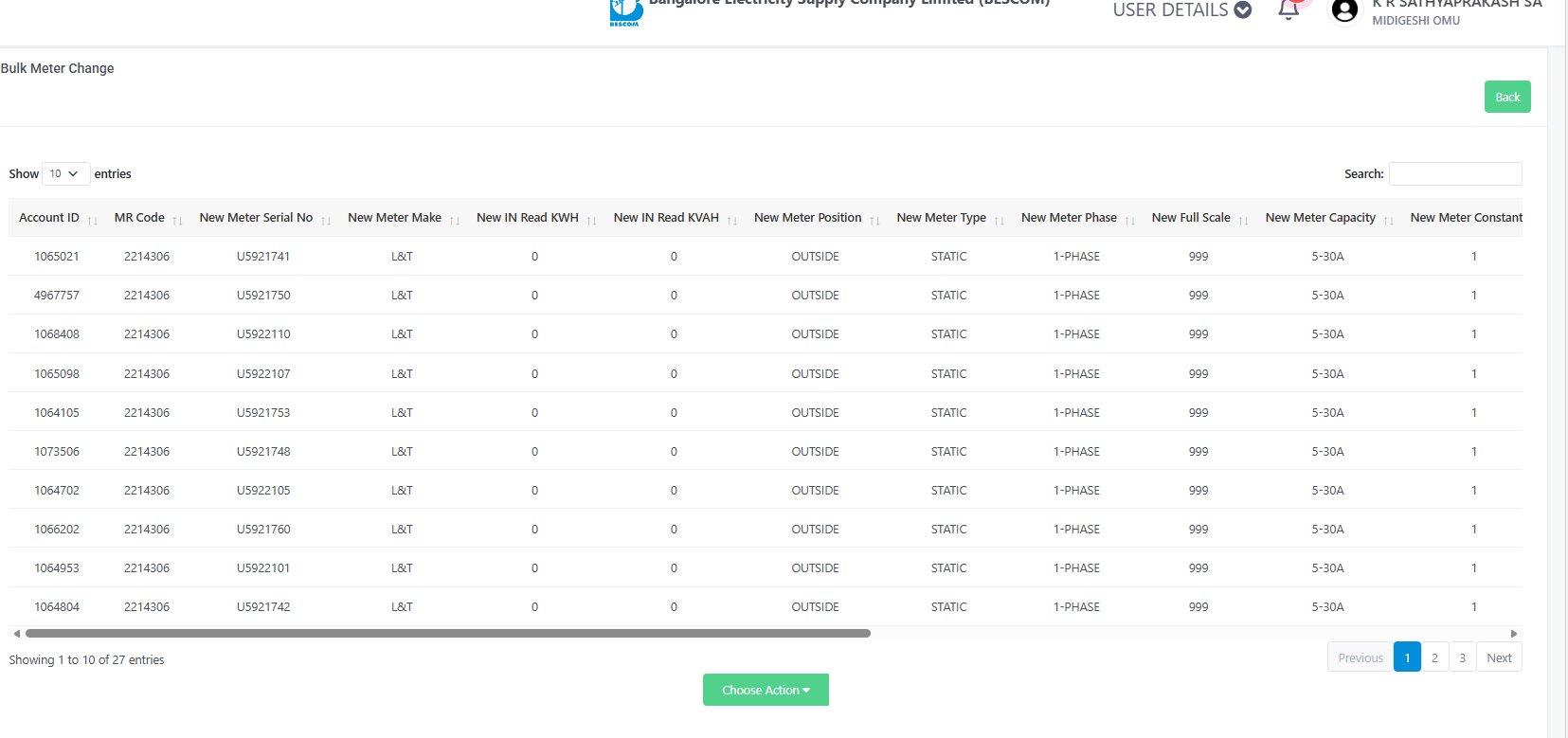Screen dimensions: 1568x738
Task: Go to page 2 of results
Action: click(x=1434, y=657)
